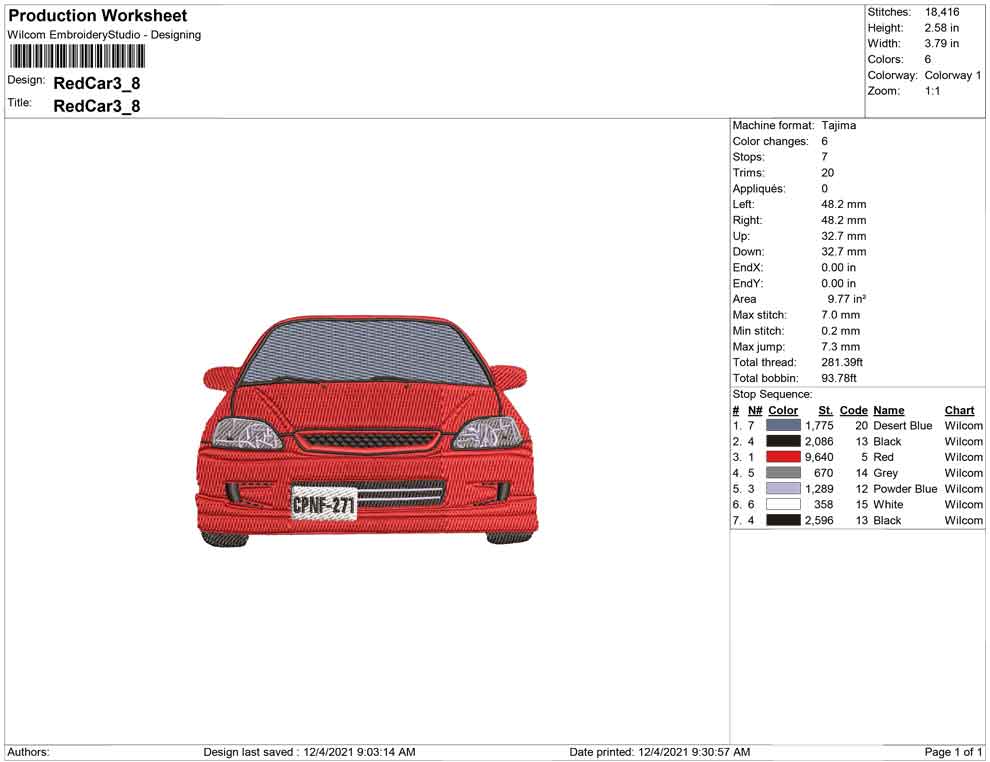Click the Black swatch with 2,086 stitches
Image resolution: width=990 pixels, height=762 pixels.
783,441
